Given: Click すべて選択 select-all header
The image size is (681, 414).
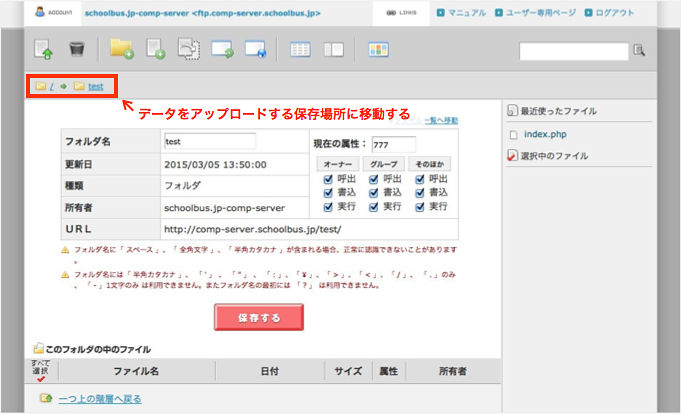Looking at the screenshot, I should coord(41,368).
